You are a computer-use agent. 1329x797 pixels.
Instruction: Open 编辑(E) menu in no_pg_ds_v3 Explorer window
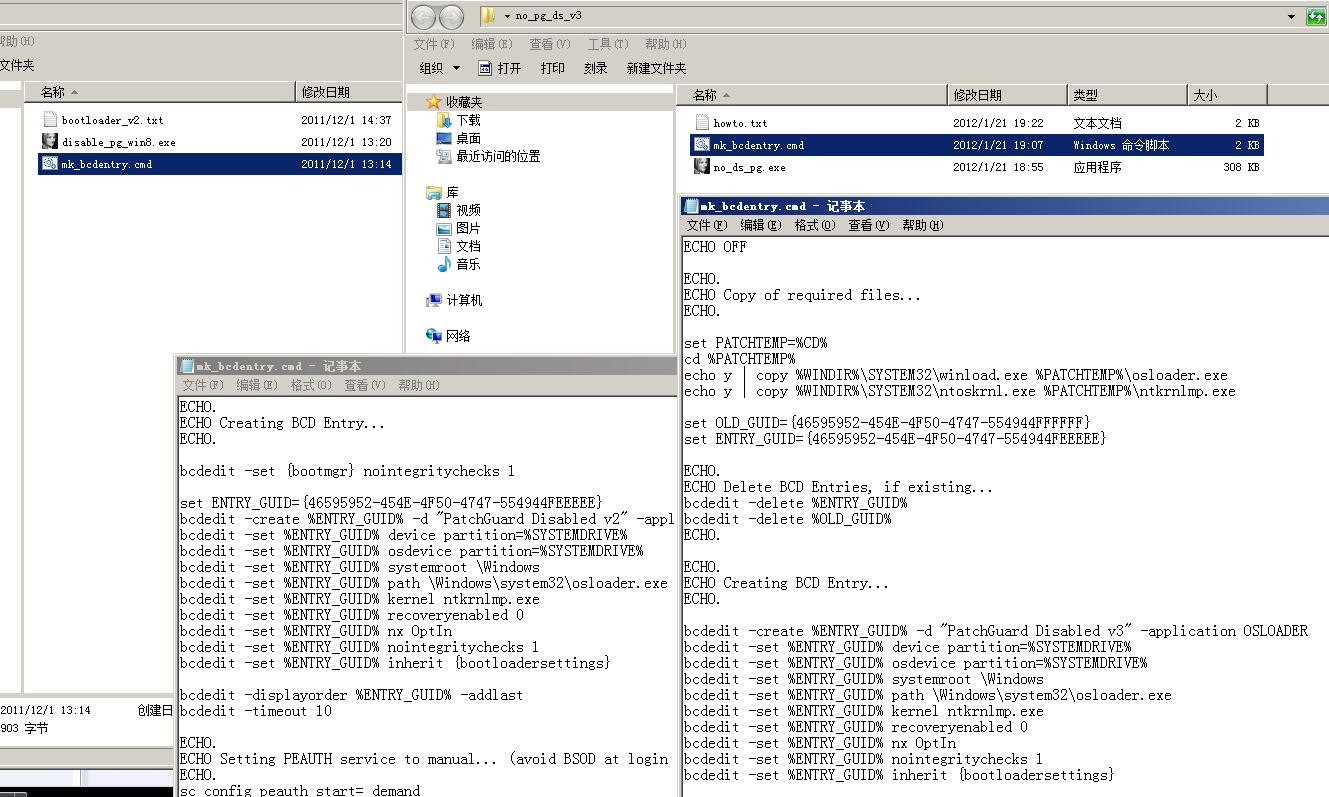coord(492,44)
